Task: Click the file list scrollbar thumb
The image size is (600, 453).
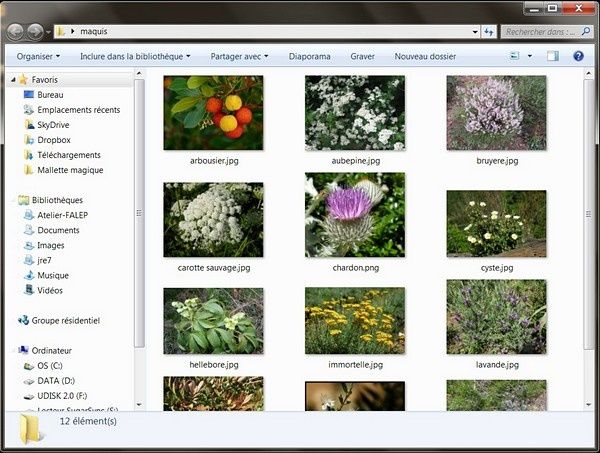Action: 589,214
